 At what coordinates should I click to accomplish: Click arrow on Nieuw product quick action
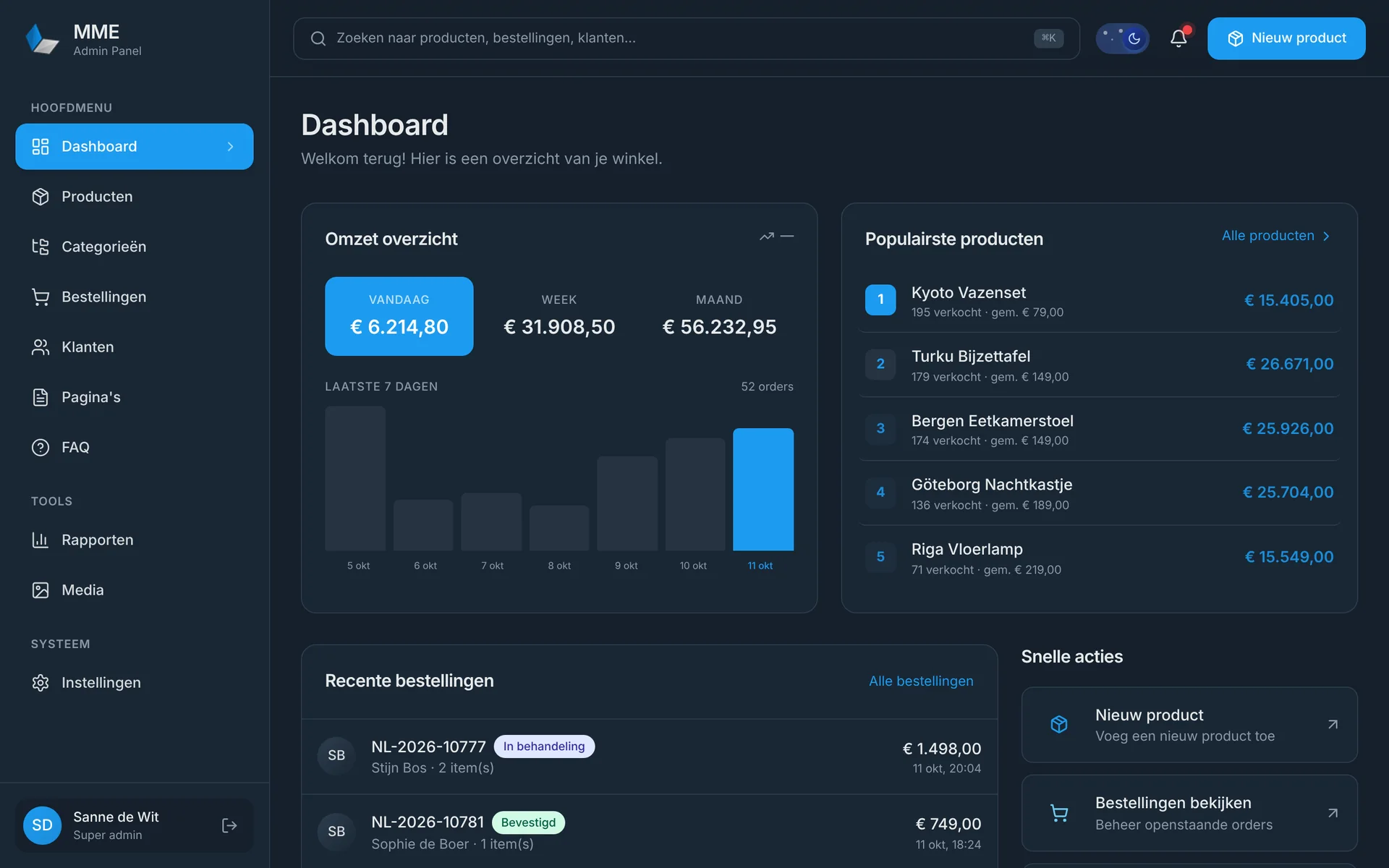pyautogui.click(x=1333, y=724)
